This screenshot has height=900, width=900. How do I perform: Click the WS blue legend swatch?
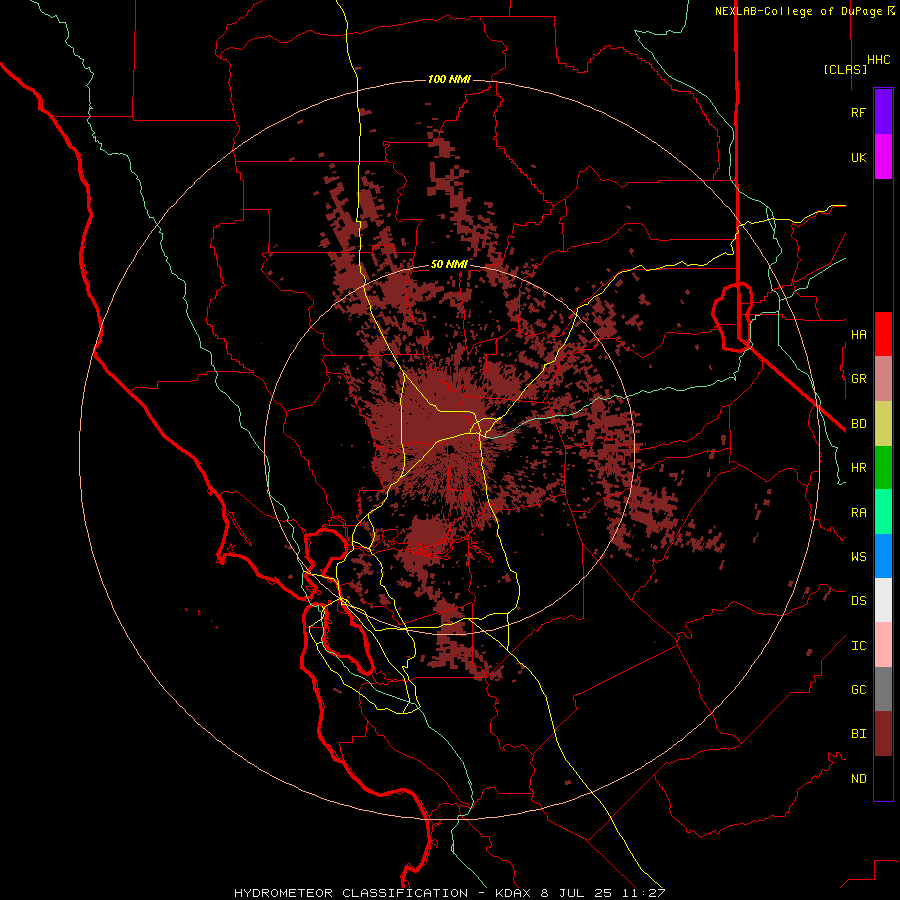coord(883,556)
